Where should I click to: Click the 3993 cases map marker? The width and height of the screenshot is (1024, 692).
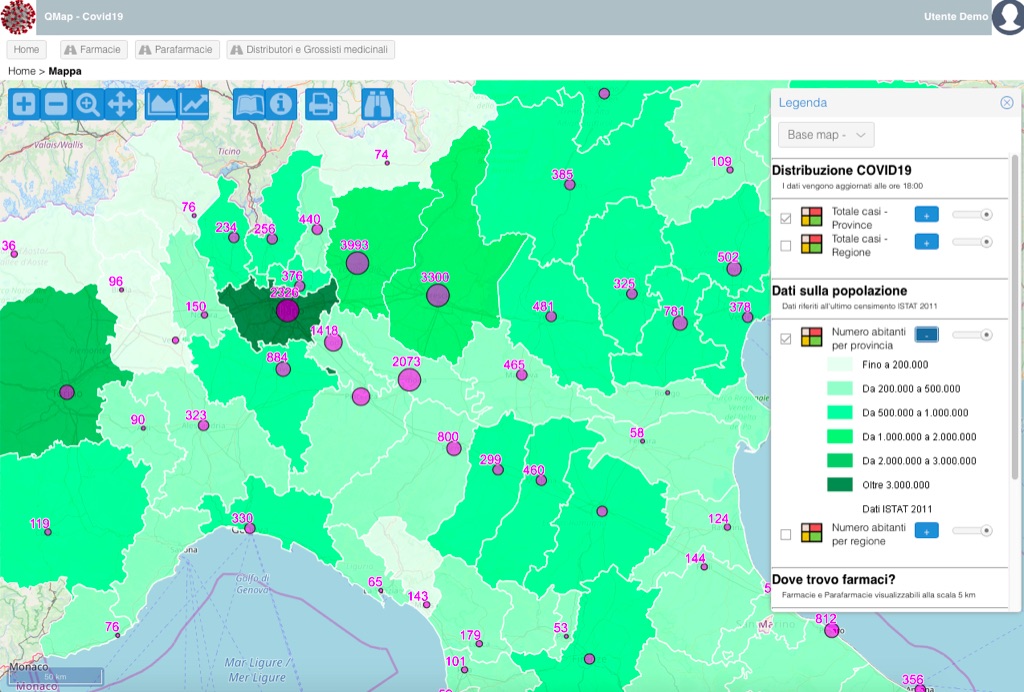[x=357, y=263]
